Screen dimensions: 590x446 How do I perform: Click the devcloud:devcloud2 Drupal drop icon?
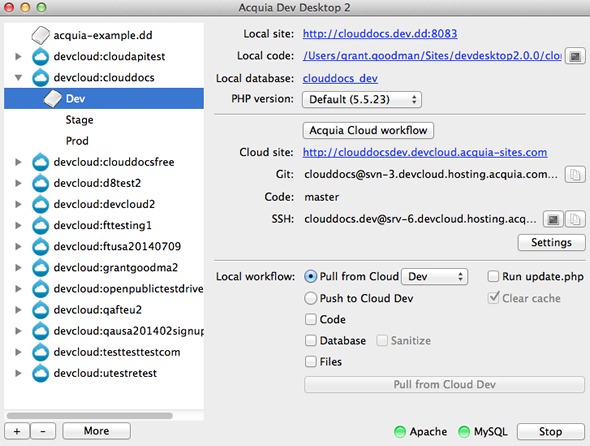40,204
